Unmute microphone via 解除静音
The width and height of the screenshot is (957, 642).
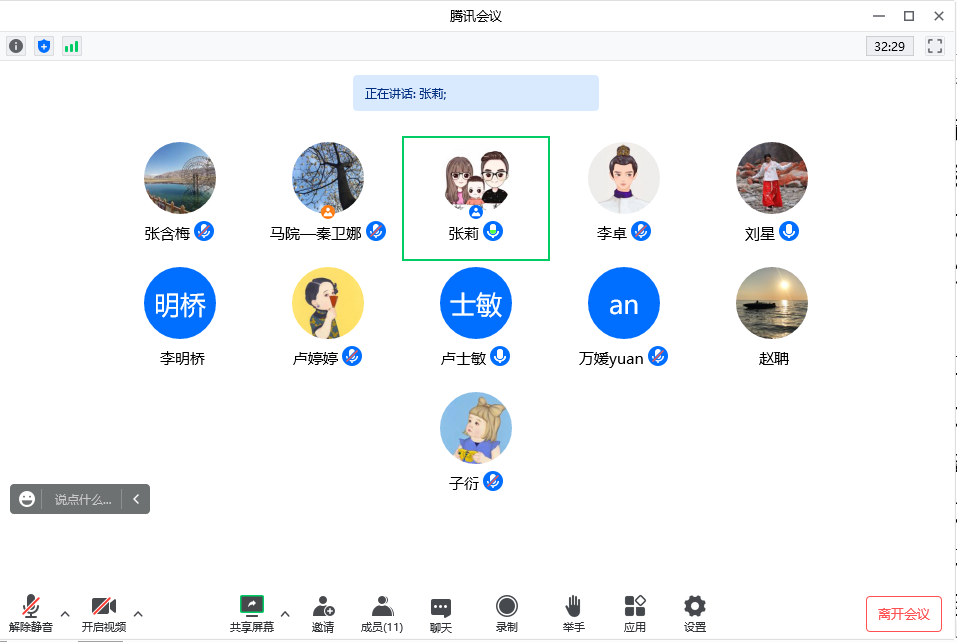(x=31, y=612)
